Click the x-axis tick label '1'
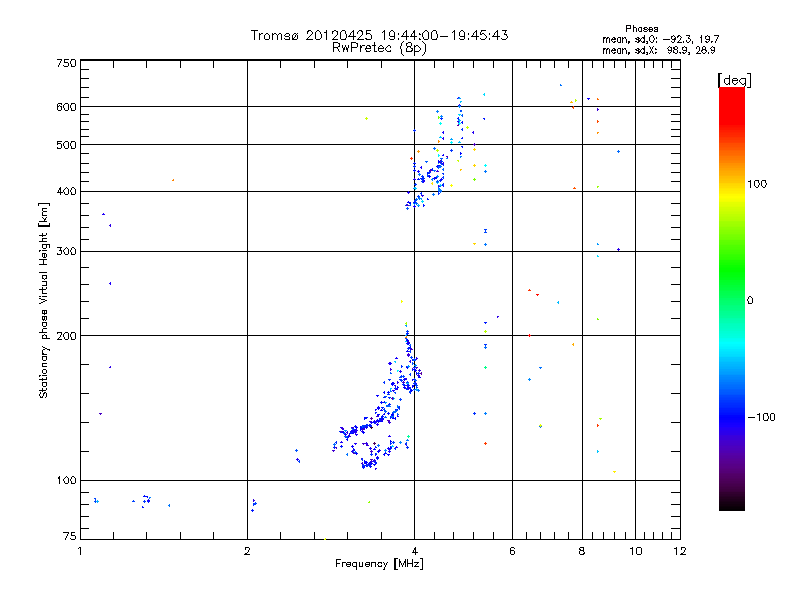The image size is (800, 600). coord(80,551)
